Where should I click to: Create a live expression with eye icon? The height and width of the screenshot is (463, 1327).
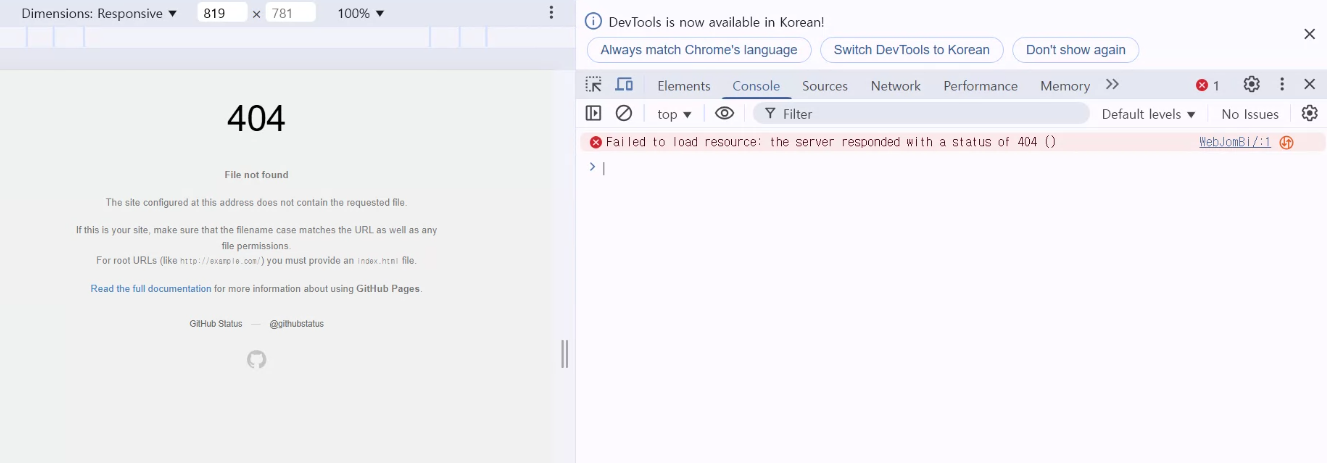coord(725,114)
